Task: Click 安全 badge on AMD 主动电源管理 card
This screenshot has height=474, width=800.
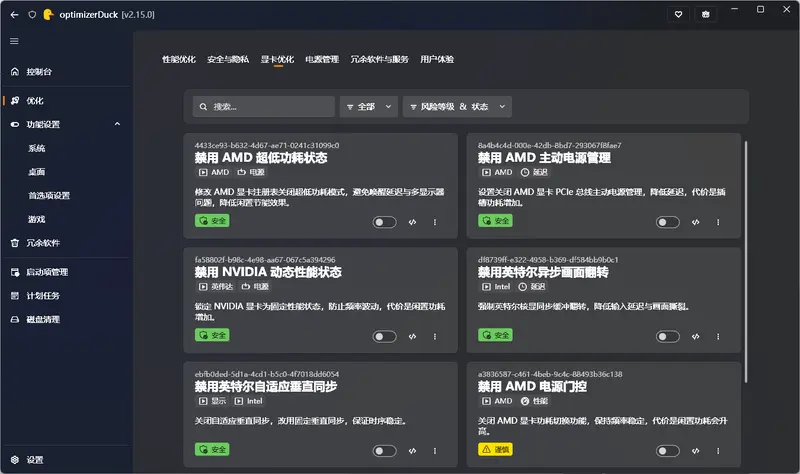Action: (x=495, y=220)
